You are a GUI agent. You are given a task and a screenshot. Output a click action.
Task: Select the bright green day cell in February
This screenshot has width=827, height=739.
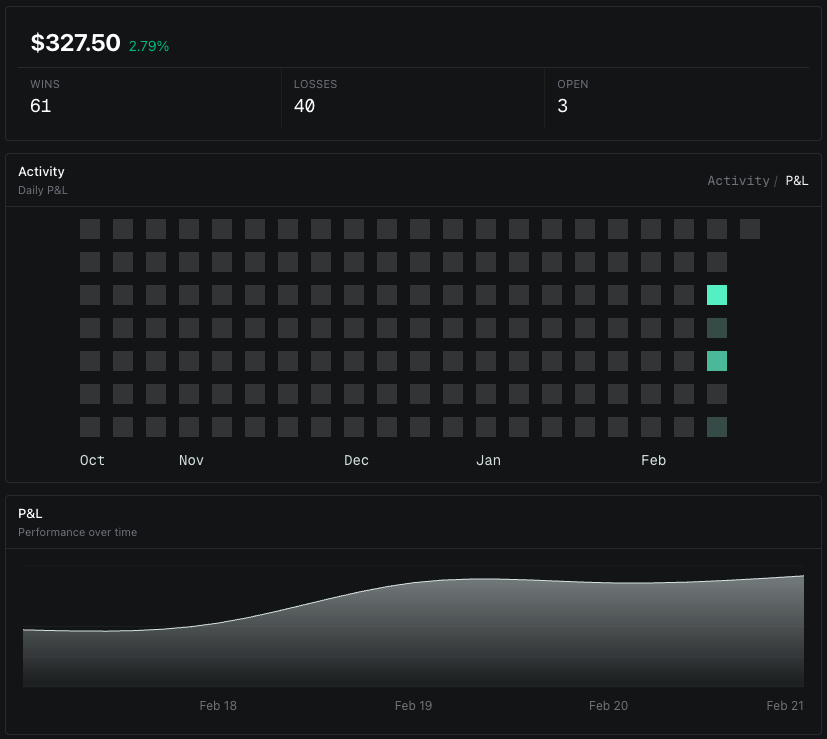[717, 295]
